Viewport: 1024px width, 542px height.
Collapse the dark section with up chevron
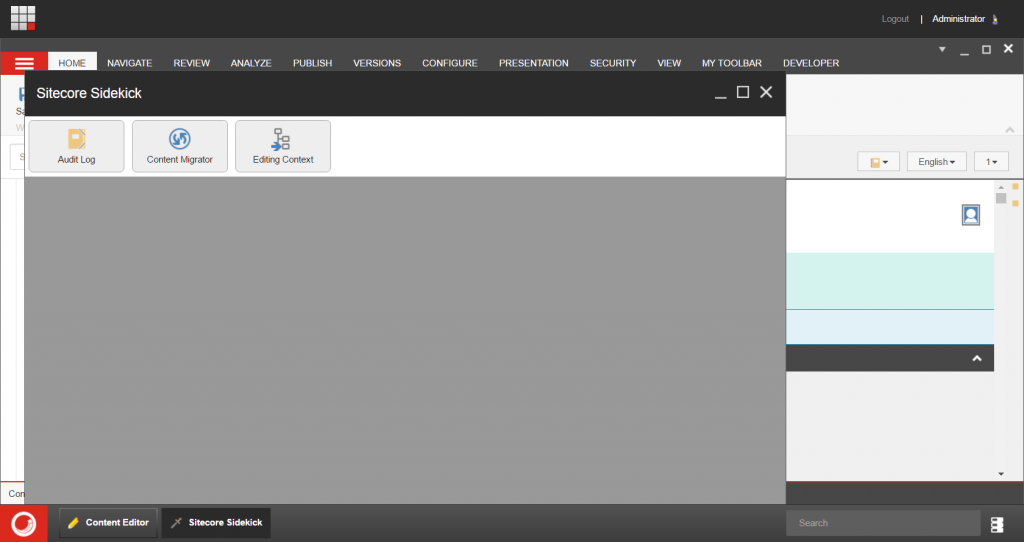tap(977, 359)
